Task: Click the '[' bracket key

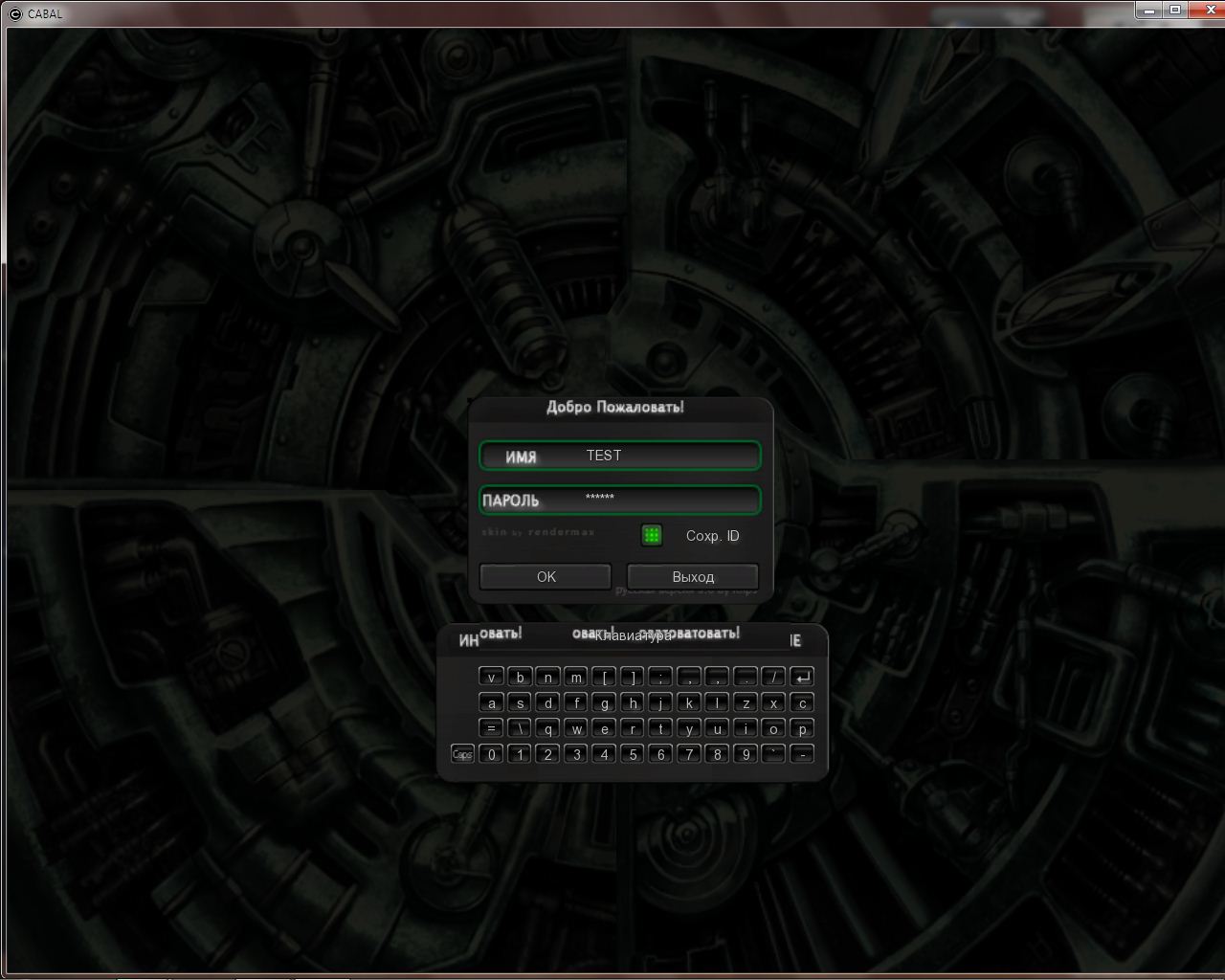Action: tap(604, 677)
